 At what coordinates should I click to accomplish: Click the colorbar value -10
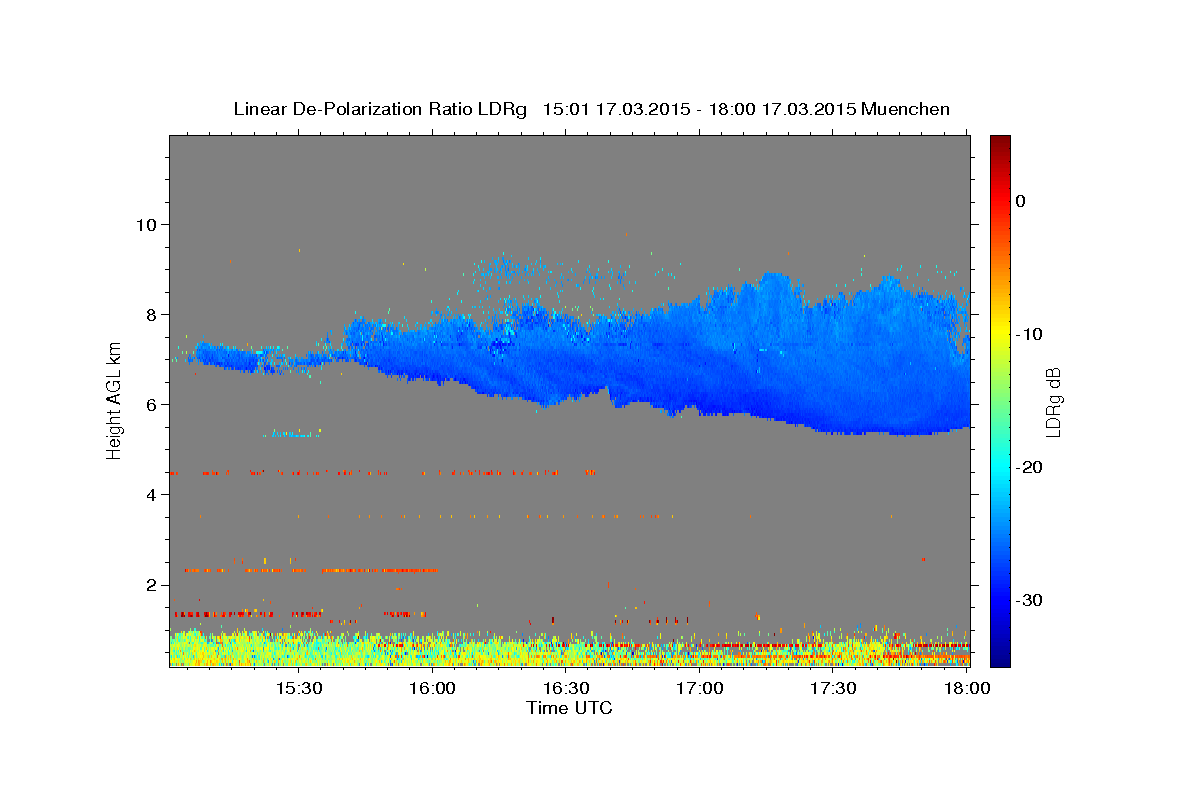pos(1029,334)
